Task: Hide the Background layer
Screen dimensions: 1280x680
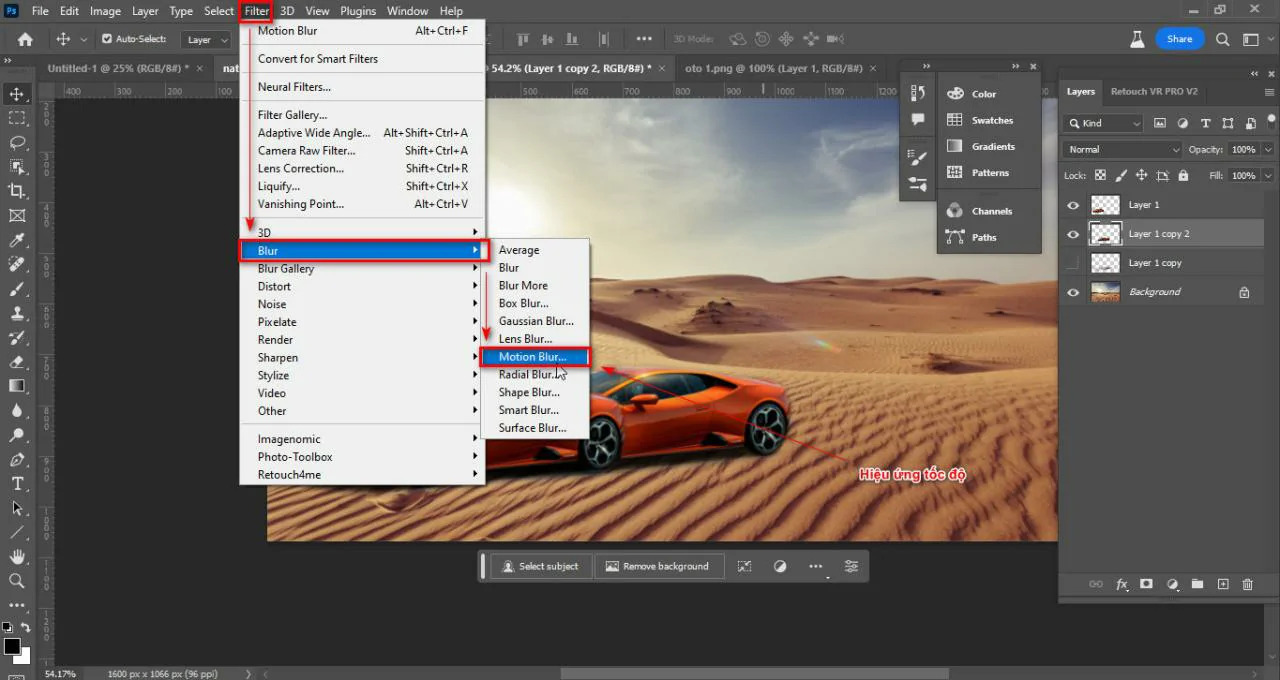Action: point(1072,291)
